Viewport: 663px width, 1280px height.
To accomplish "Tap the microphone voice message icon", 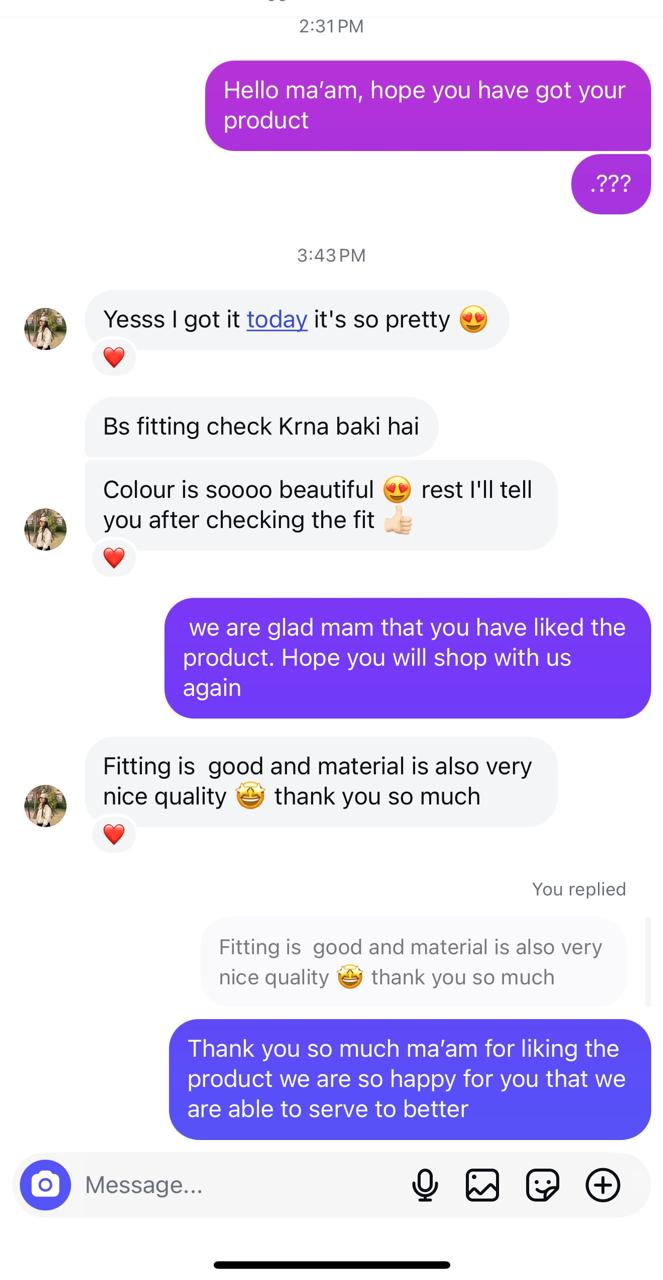I will [425, 1185].
